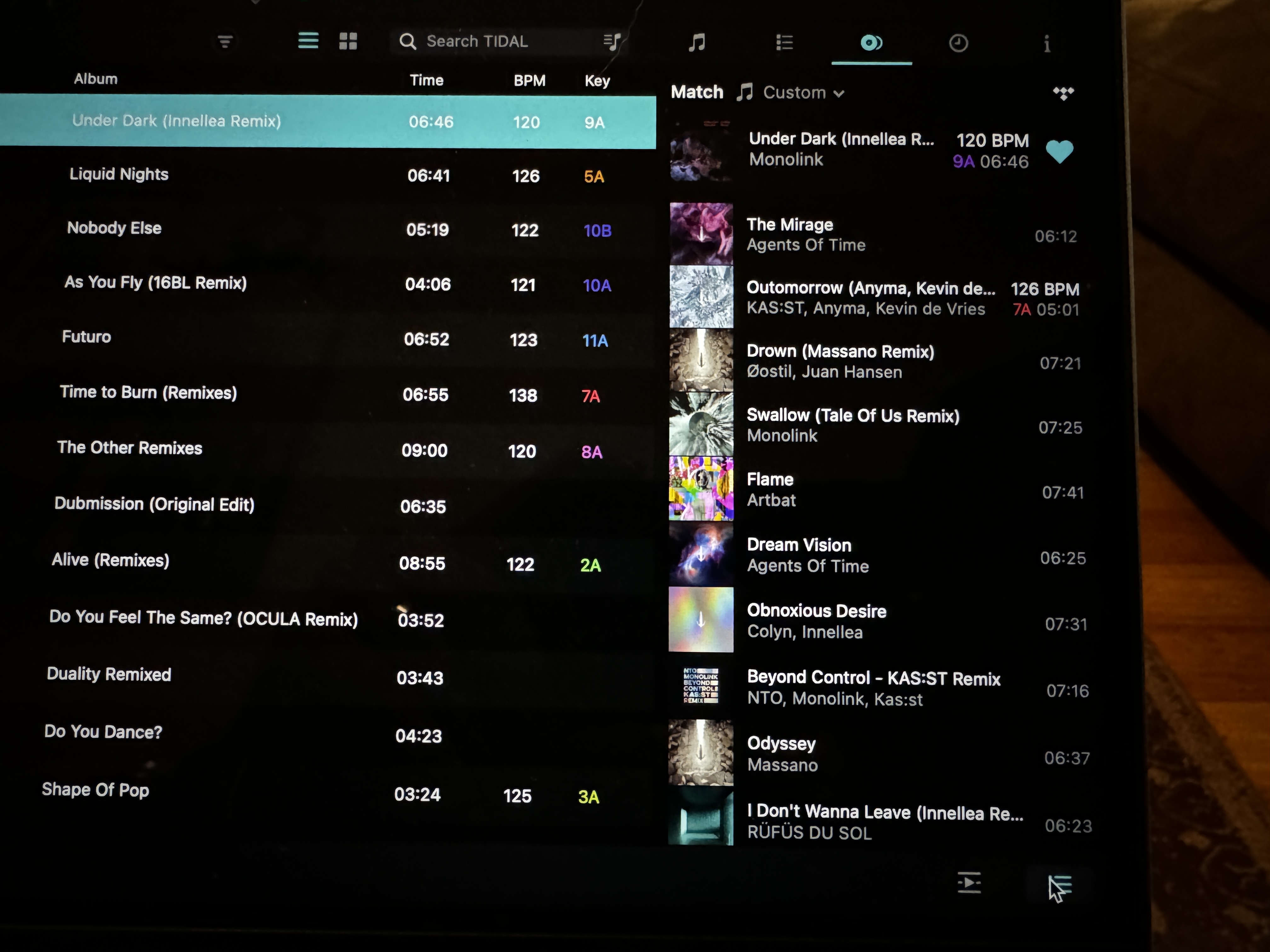Open the history clock tab

[958, 43]
